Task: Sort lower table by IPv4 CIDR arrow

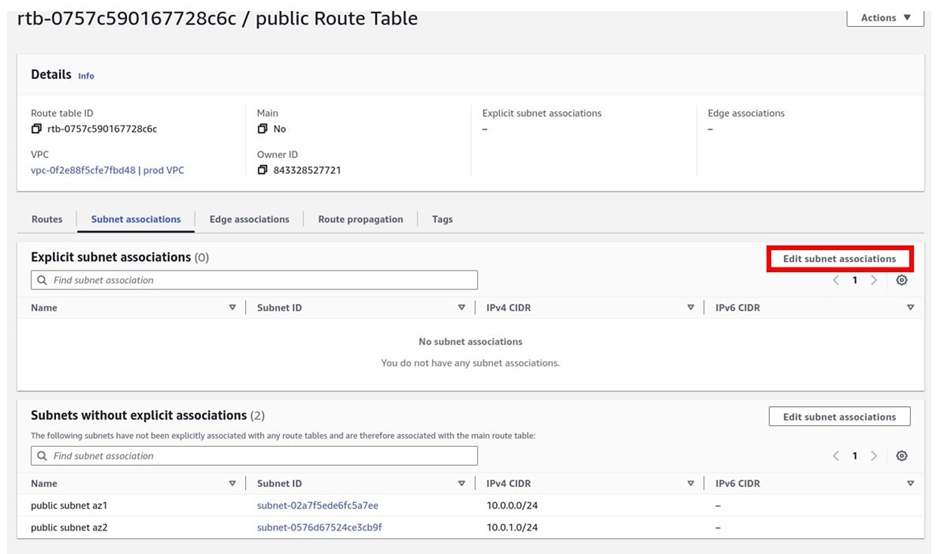Action: 691,483
